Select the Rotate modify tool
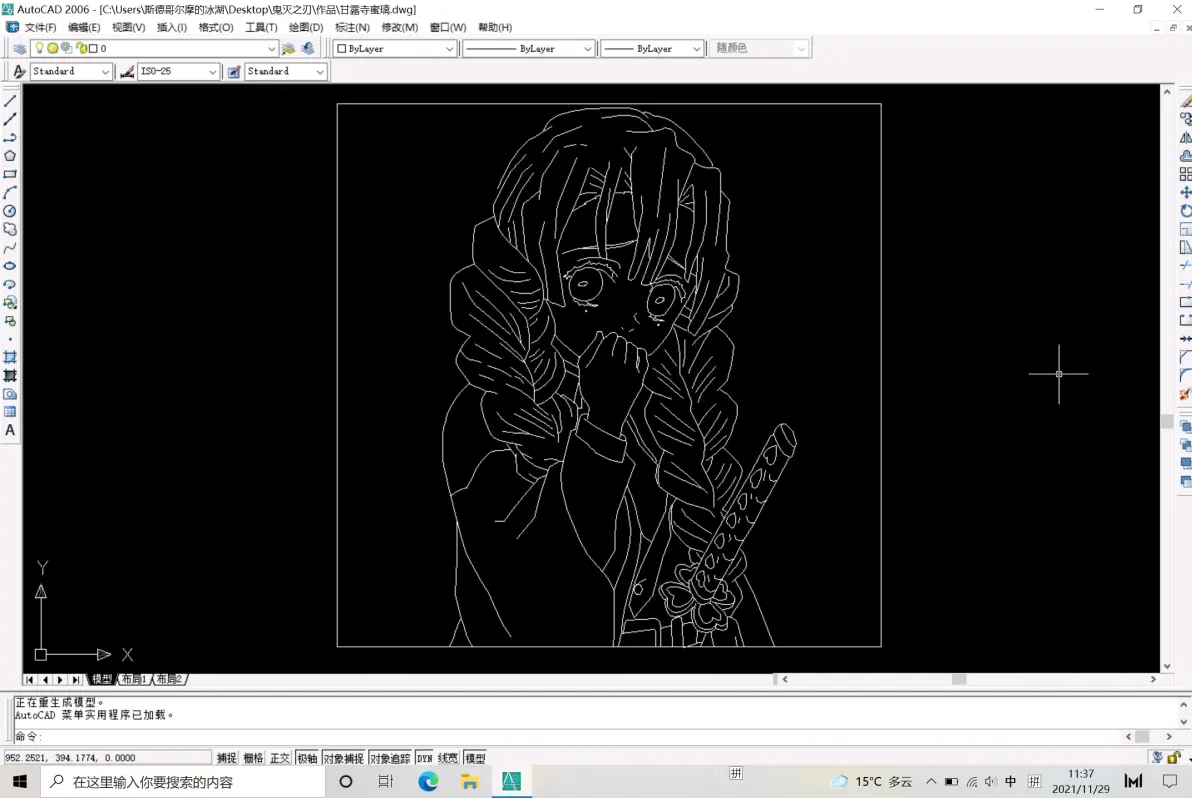Screen dimensions: 1192x798 point(1185,211)
